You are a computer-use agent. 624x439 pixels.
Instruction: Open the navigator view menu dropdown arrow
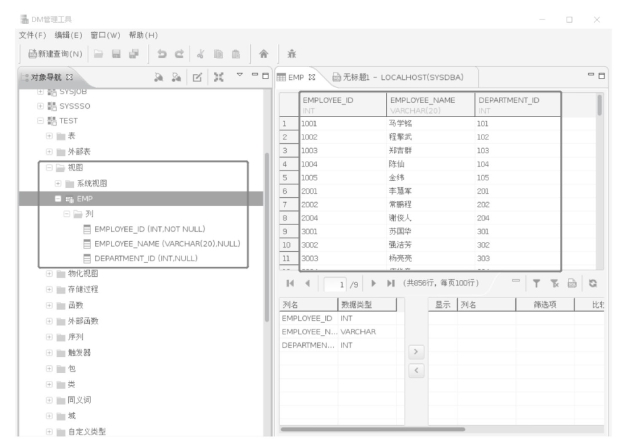pyautogui.click(x=240, y=74)
